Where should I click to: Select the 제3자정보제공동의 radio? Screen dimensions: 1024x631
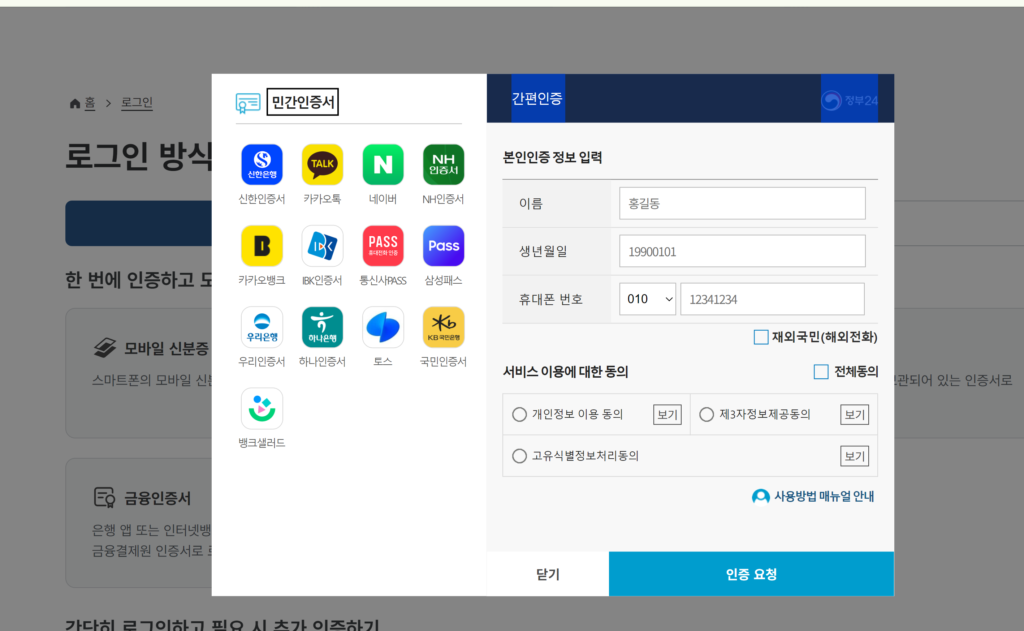pos(707,414)
